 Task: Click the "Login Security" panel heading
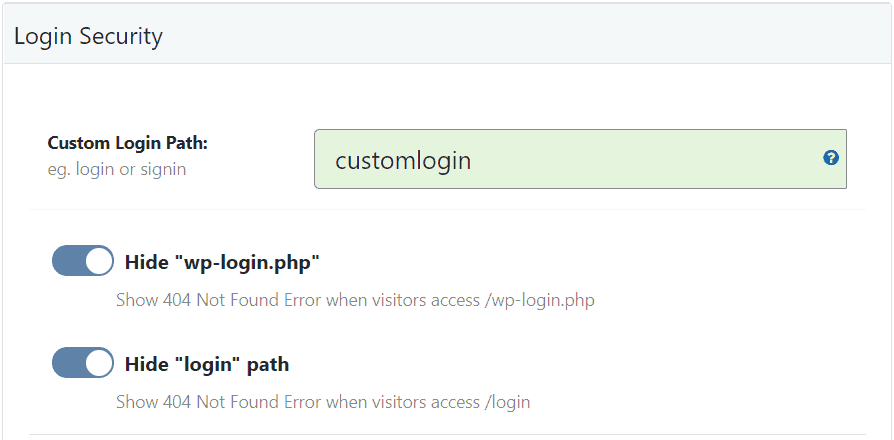(88, 37)
